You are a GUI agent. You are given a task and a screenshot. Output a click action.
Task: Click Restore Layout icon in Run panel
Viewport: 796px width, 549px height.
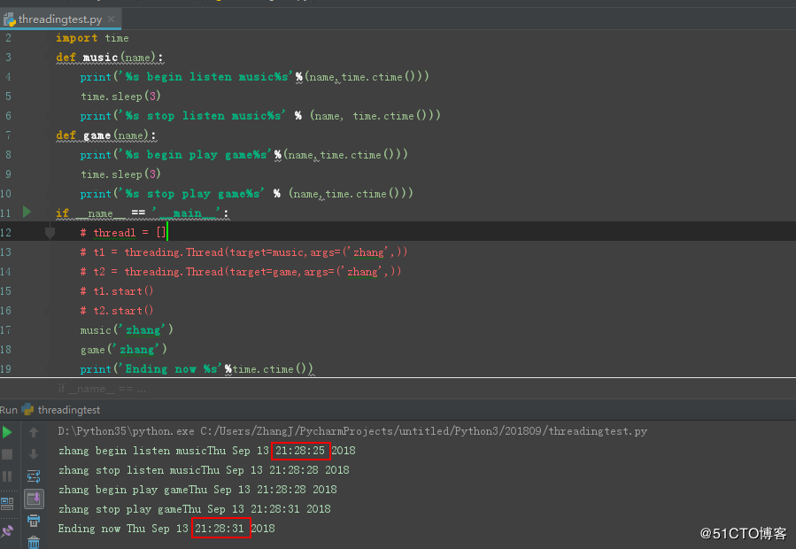[x=7, y=503]
